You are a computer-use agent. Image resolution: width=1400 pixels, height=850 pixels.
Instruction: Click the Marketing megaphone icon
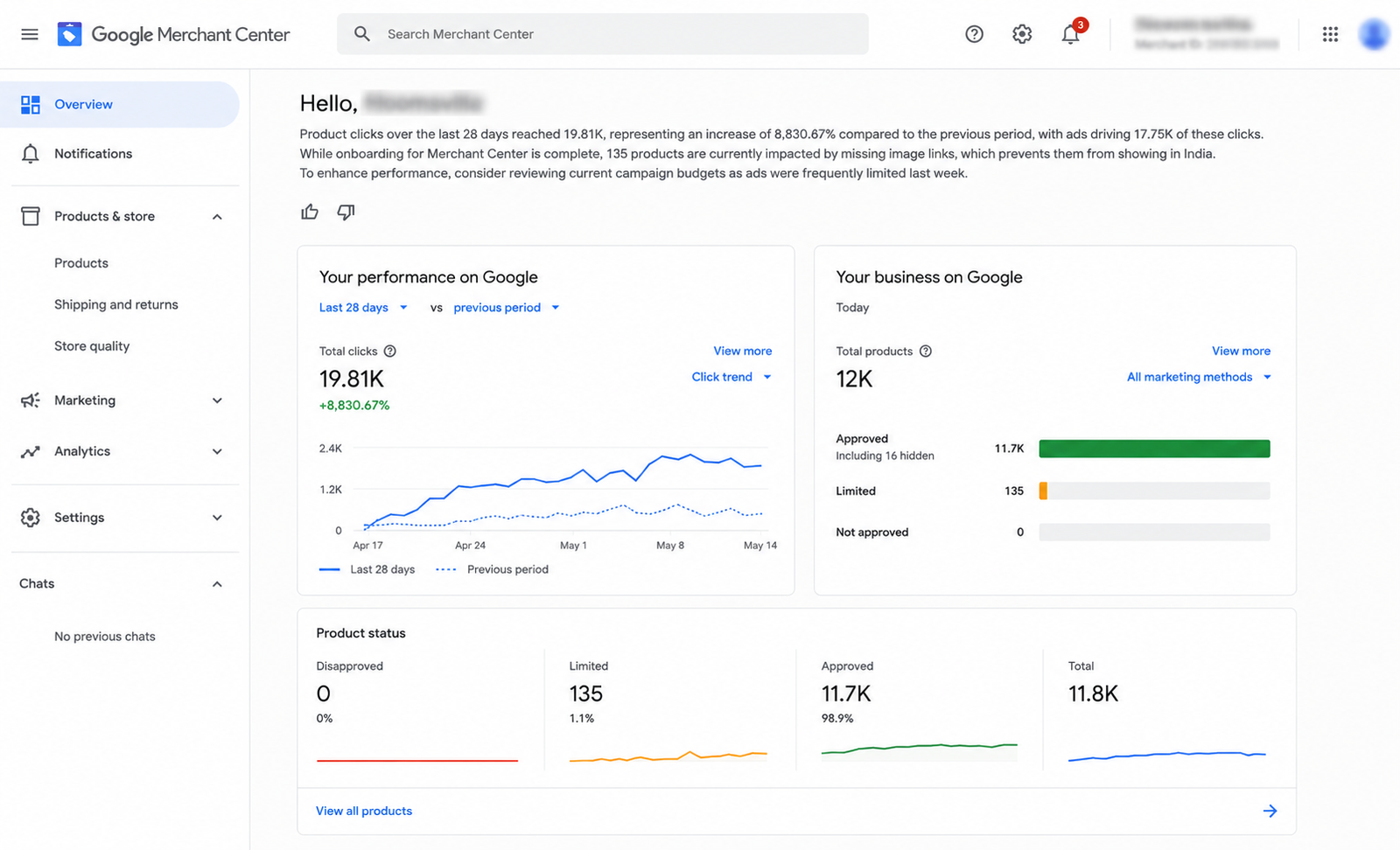(x=31, y=401)
